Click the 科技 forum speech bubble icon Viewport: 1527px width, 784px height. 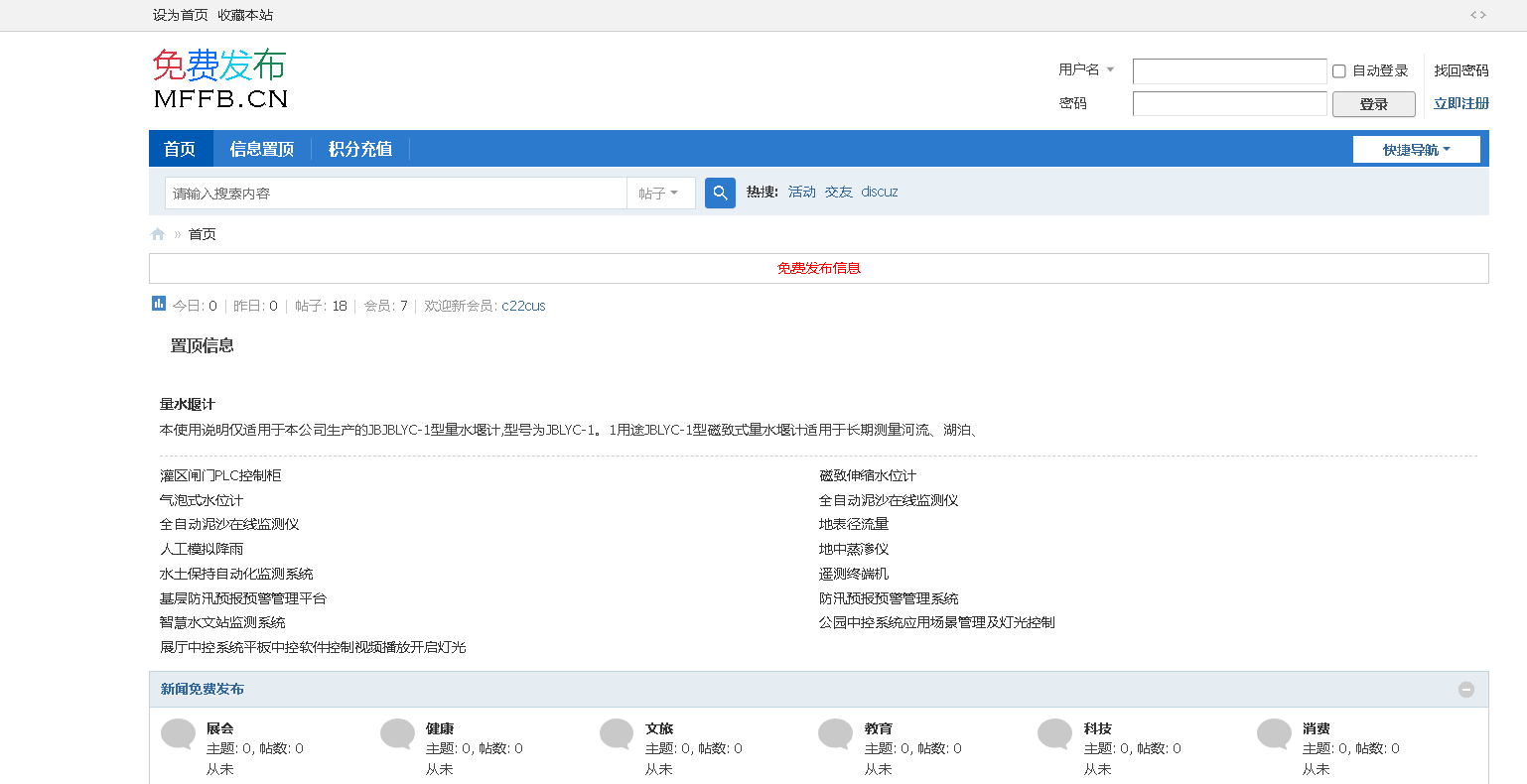coord(1054,734)
